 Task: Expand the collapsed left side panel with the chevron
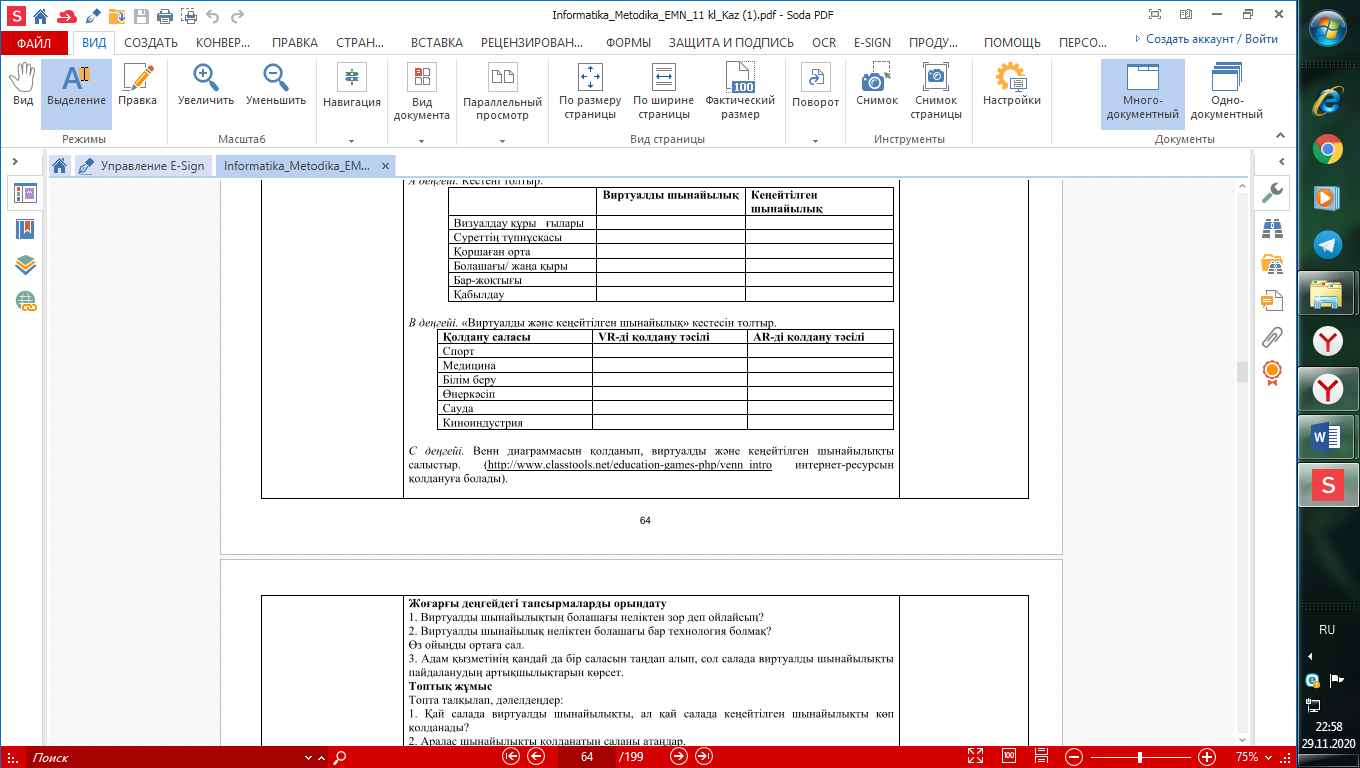click(x=15, y=161)
